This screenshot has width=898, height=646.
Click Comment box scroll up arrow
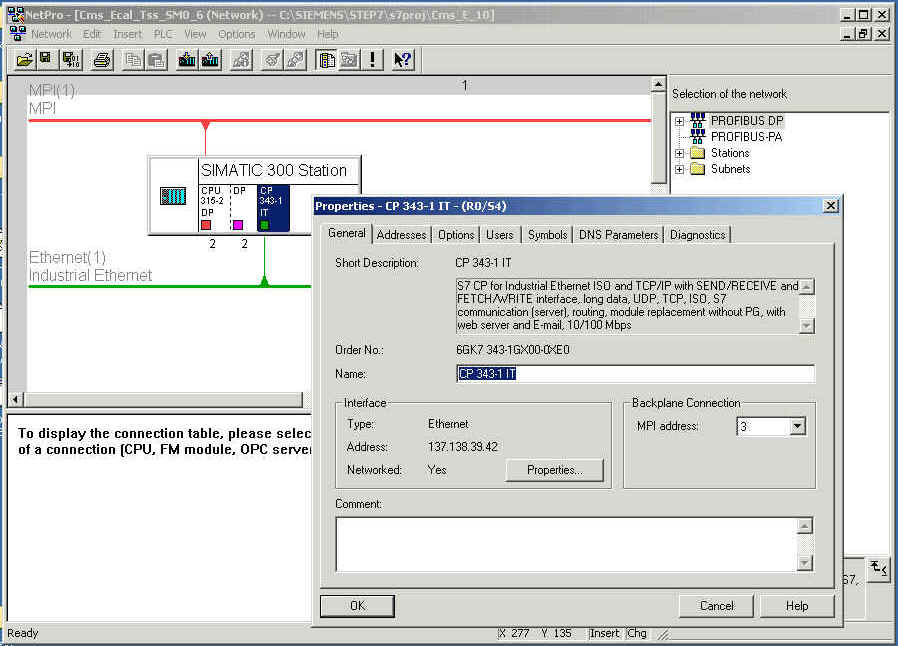[805, 526]
